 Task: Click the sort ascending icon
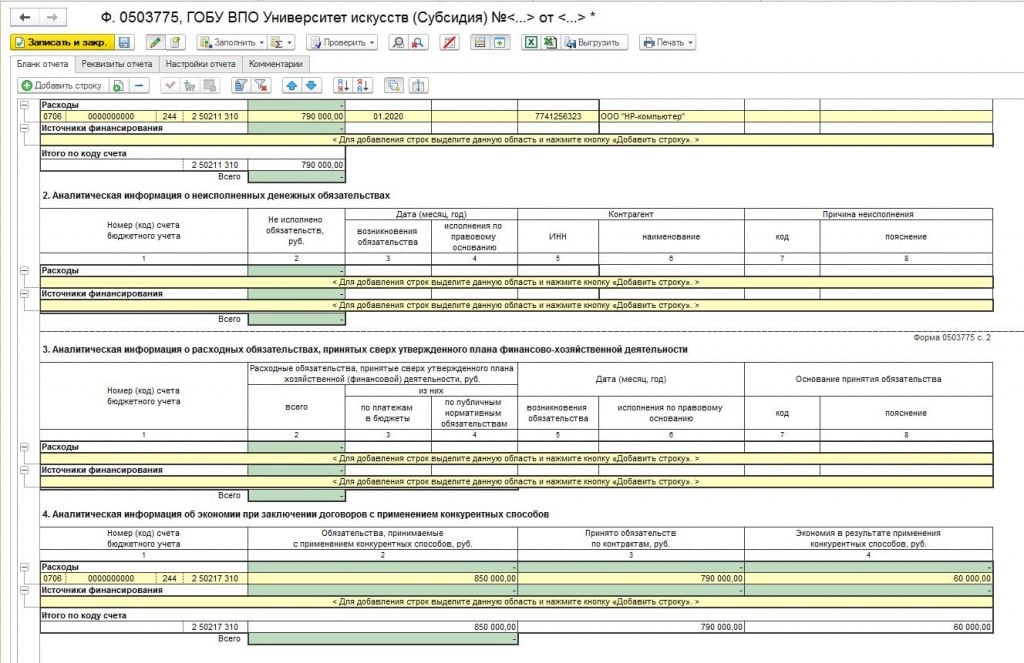coord(342,86)
